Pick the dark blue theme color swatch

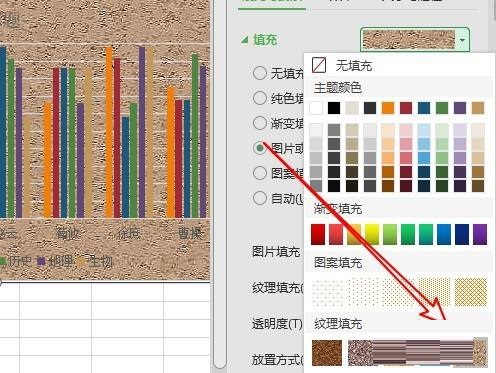(424, 108)
